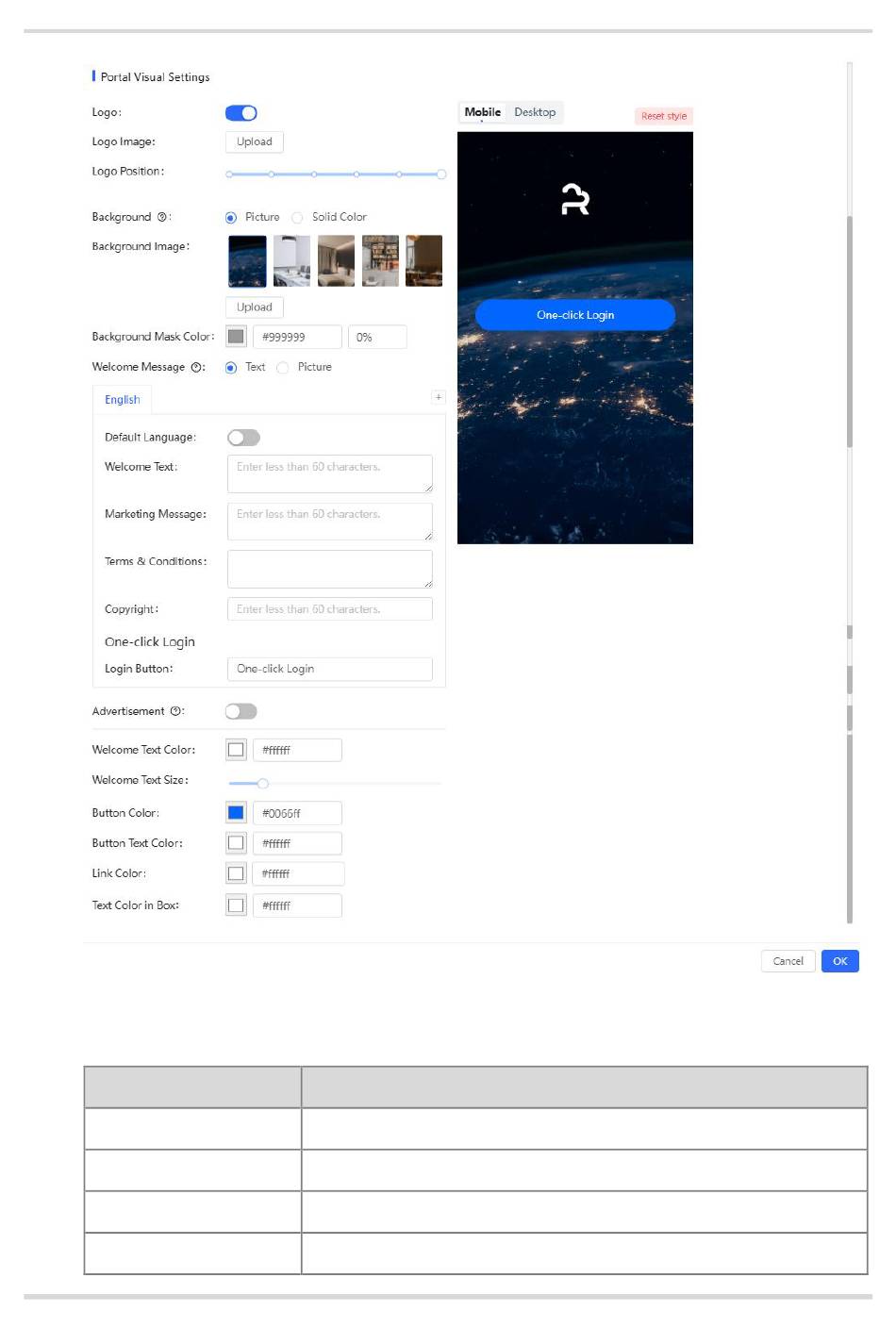The width and height of the screenshot is (896, 1328).
Task: Switch to the Desktop preview tab
Action: (535, 112)
